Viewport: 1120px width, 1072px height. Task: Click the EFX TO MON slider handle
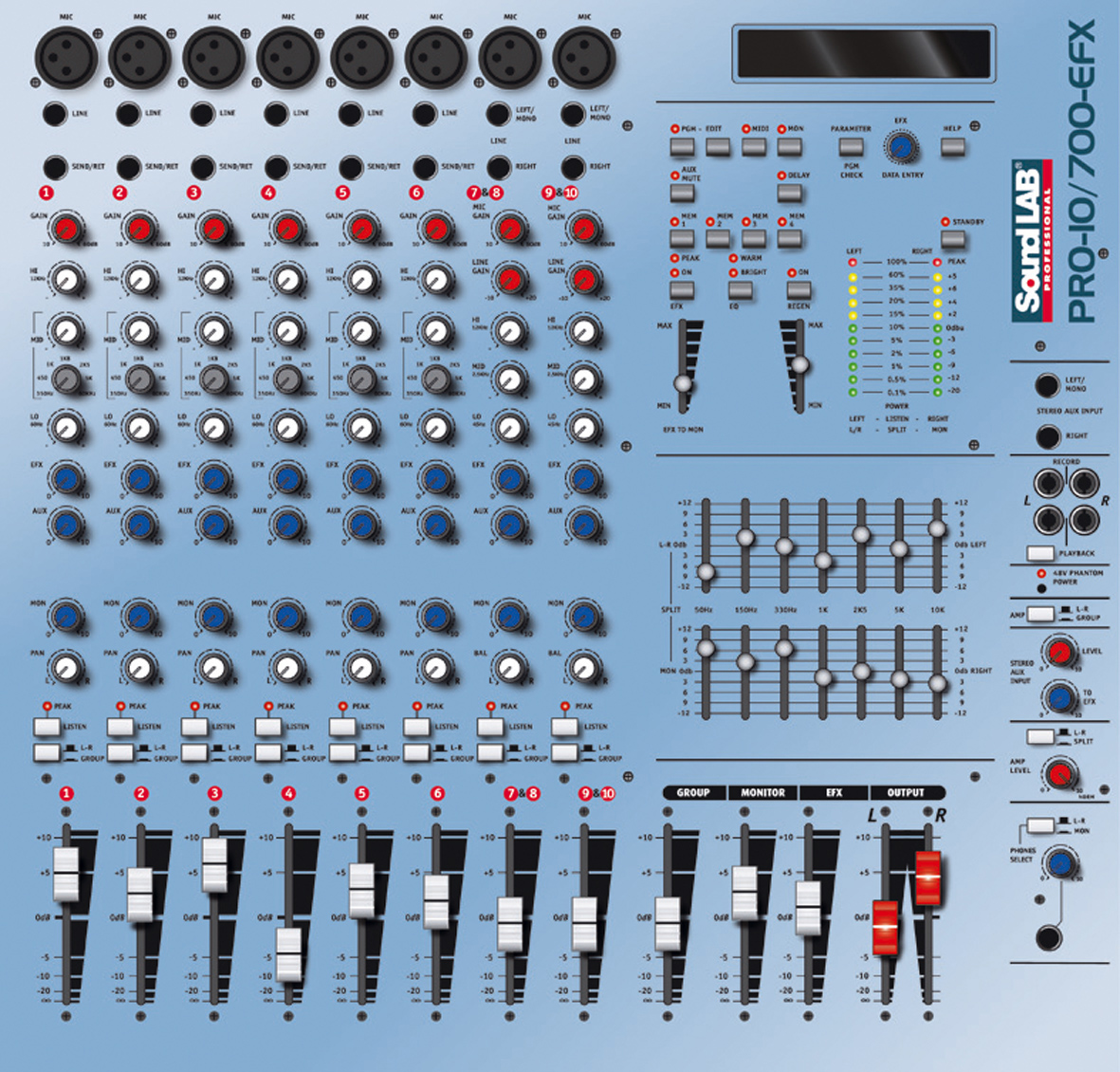pos(682,383)
